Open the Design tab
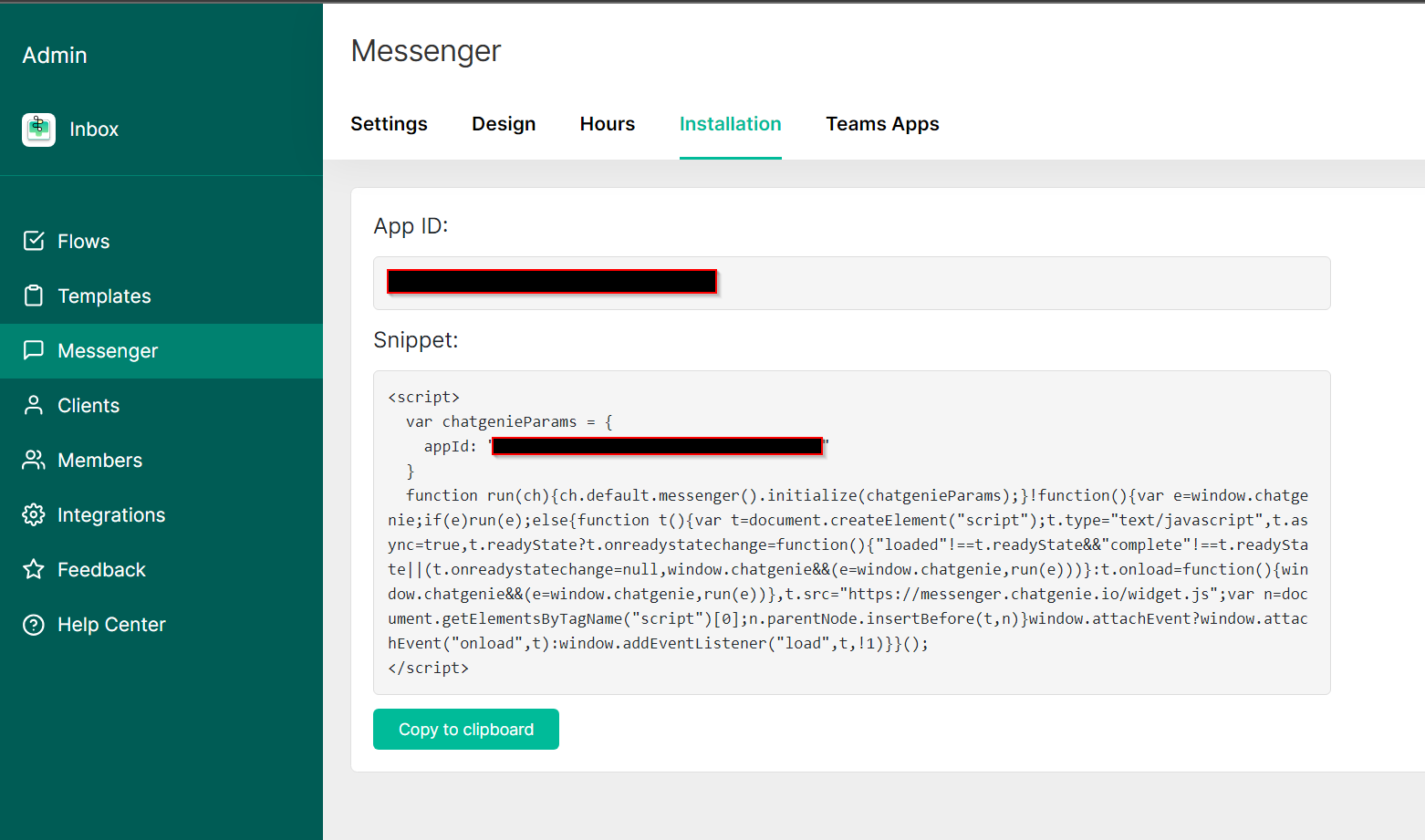 pos(504,123)
